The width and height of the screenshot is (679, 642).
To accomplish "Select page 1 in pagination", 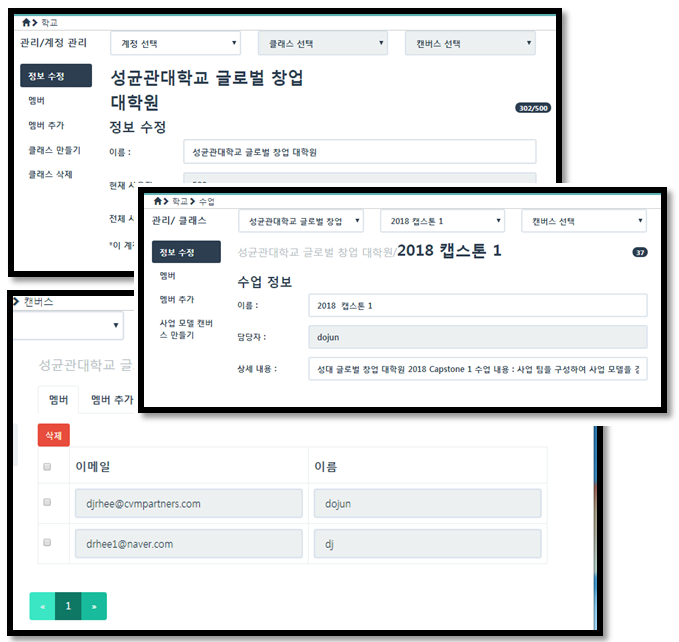I will tap(68, 606).
